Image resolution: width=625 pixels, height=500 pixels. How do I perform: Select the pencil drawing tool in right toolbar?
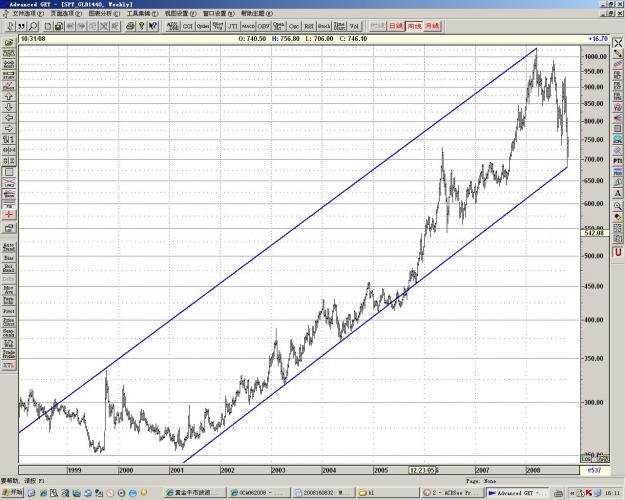[617, 53]
